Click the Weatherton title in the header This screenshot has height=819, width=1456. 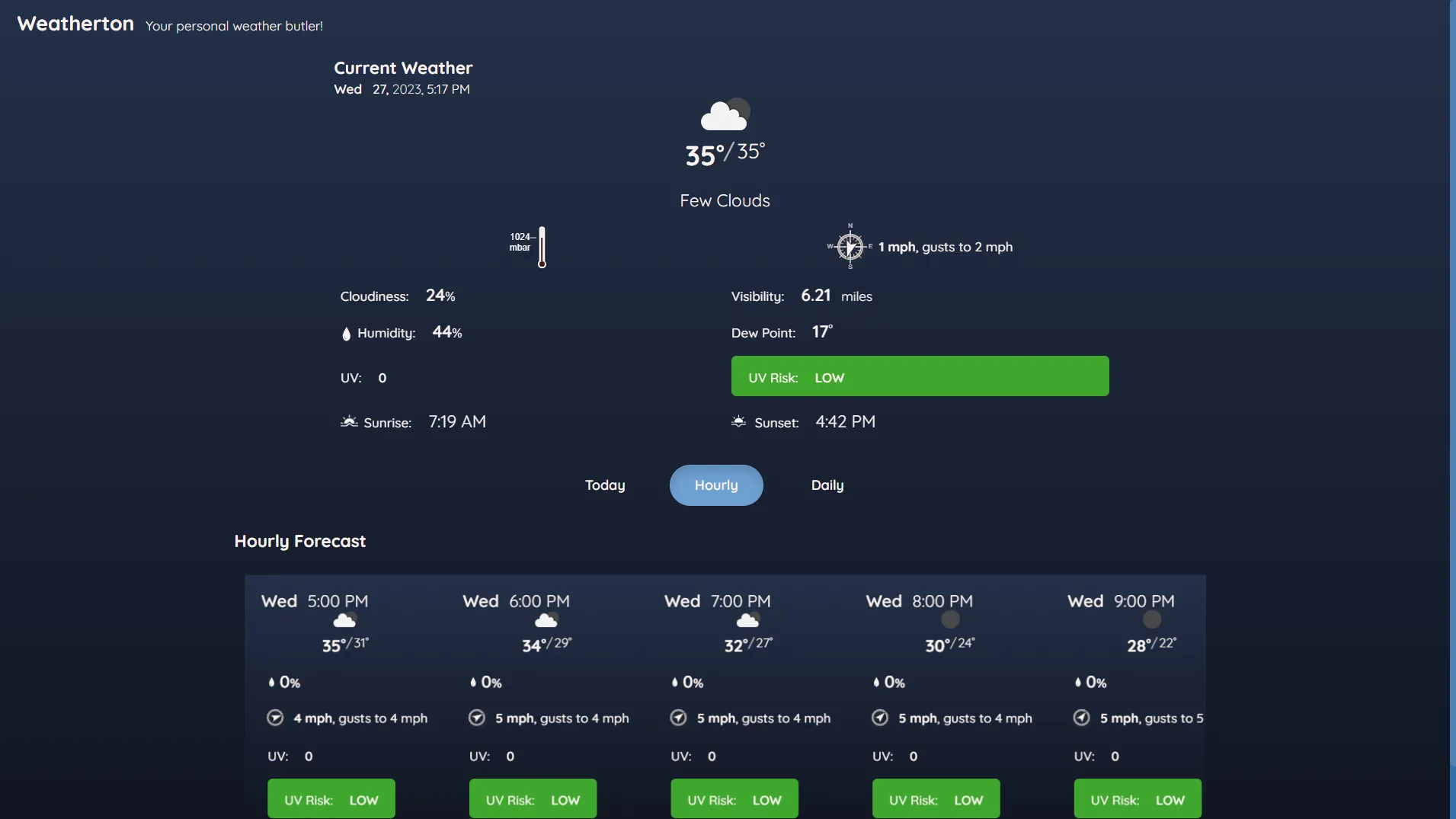click(x=74, y=24)
